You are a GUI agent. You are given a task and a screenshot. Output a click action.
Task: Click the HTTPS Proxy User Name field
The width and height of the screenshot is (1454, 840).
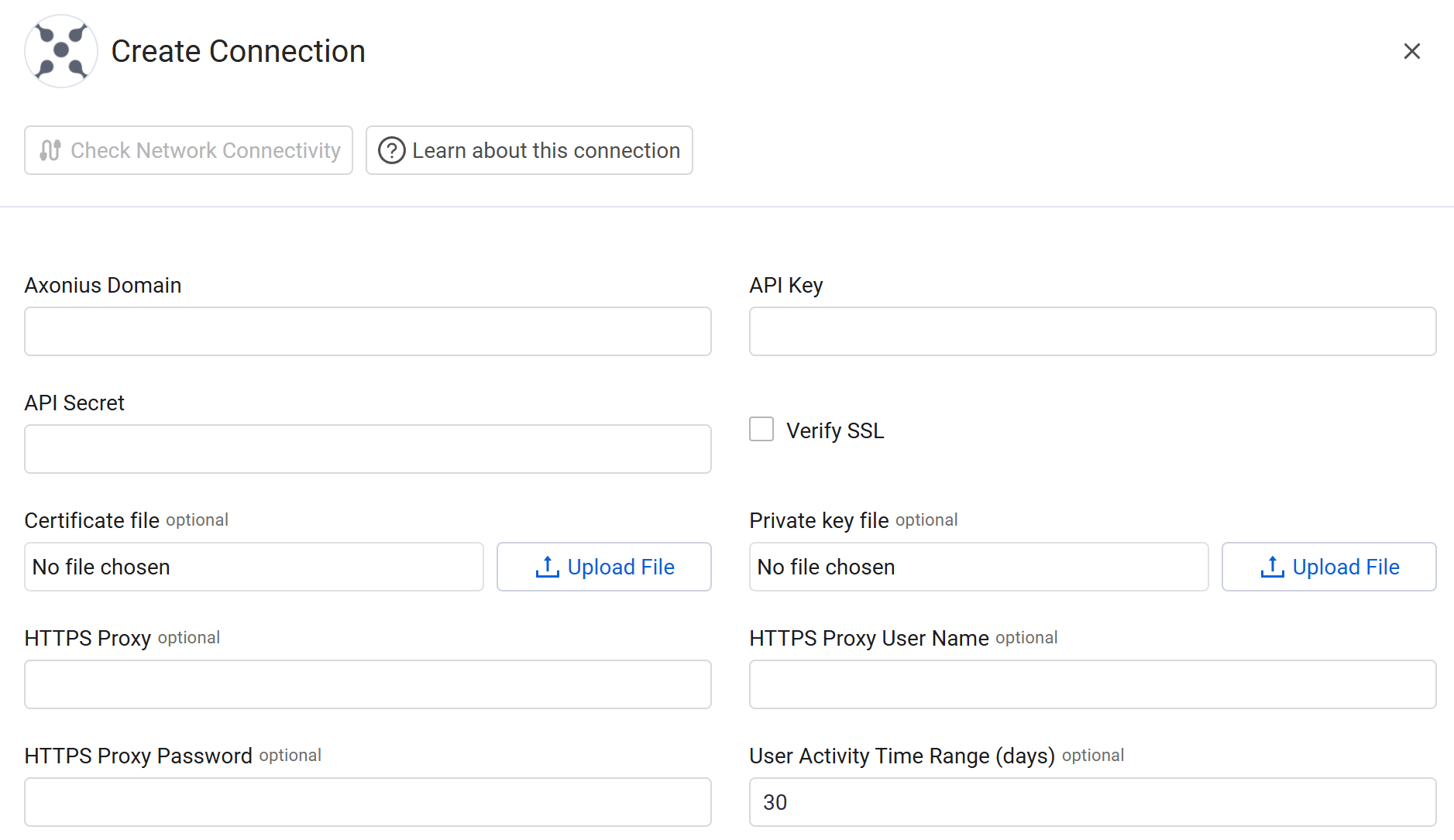coord(1092,684)
